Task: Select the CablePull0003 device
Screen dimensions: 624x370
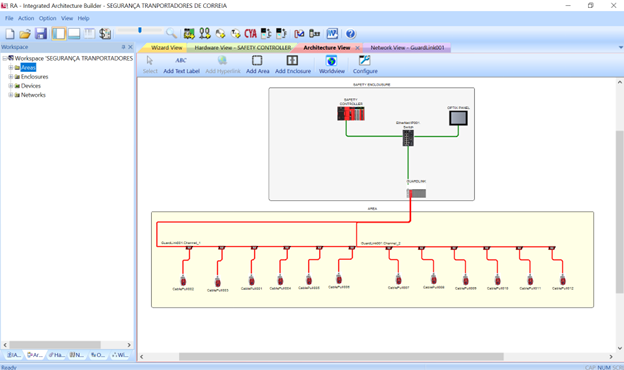Action: click(218, 282)
